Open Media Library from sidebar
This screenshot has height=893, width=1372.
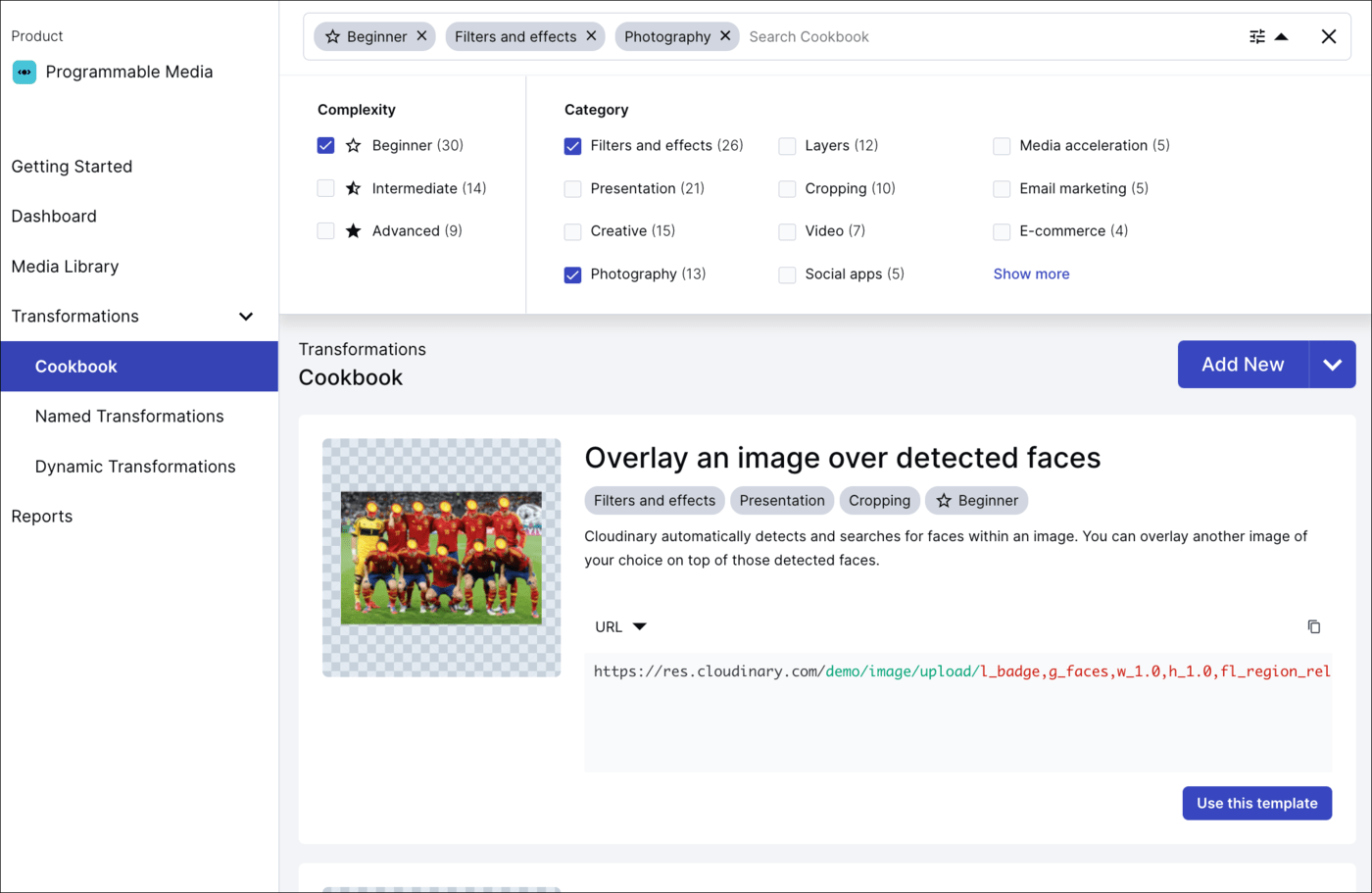click(65, 267)
